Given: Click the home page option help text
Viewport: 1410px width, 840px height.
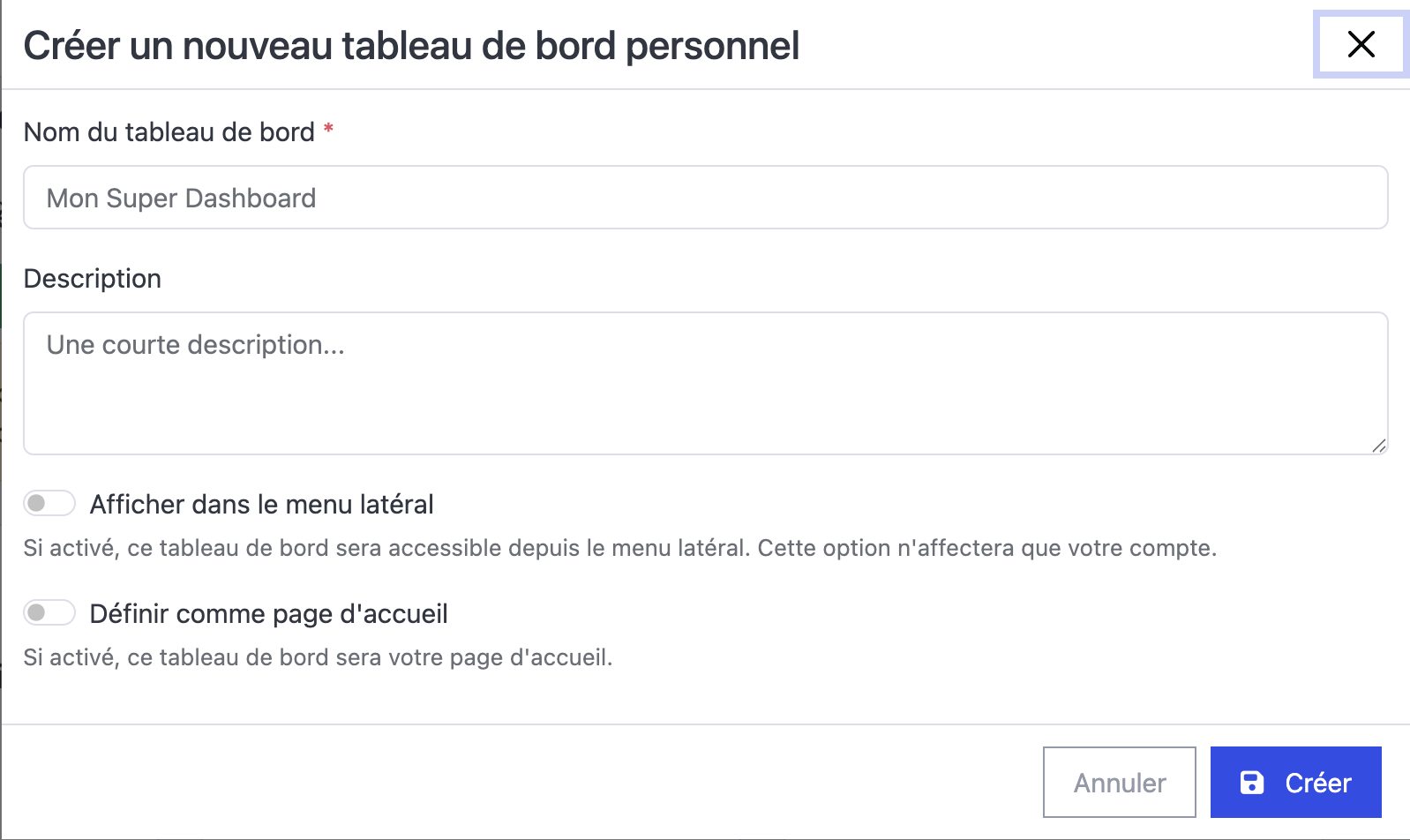Looking at the screenshot, I should pyautogui.click(x=318, y=657).
